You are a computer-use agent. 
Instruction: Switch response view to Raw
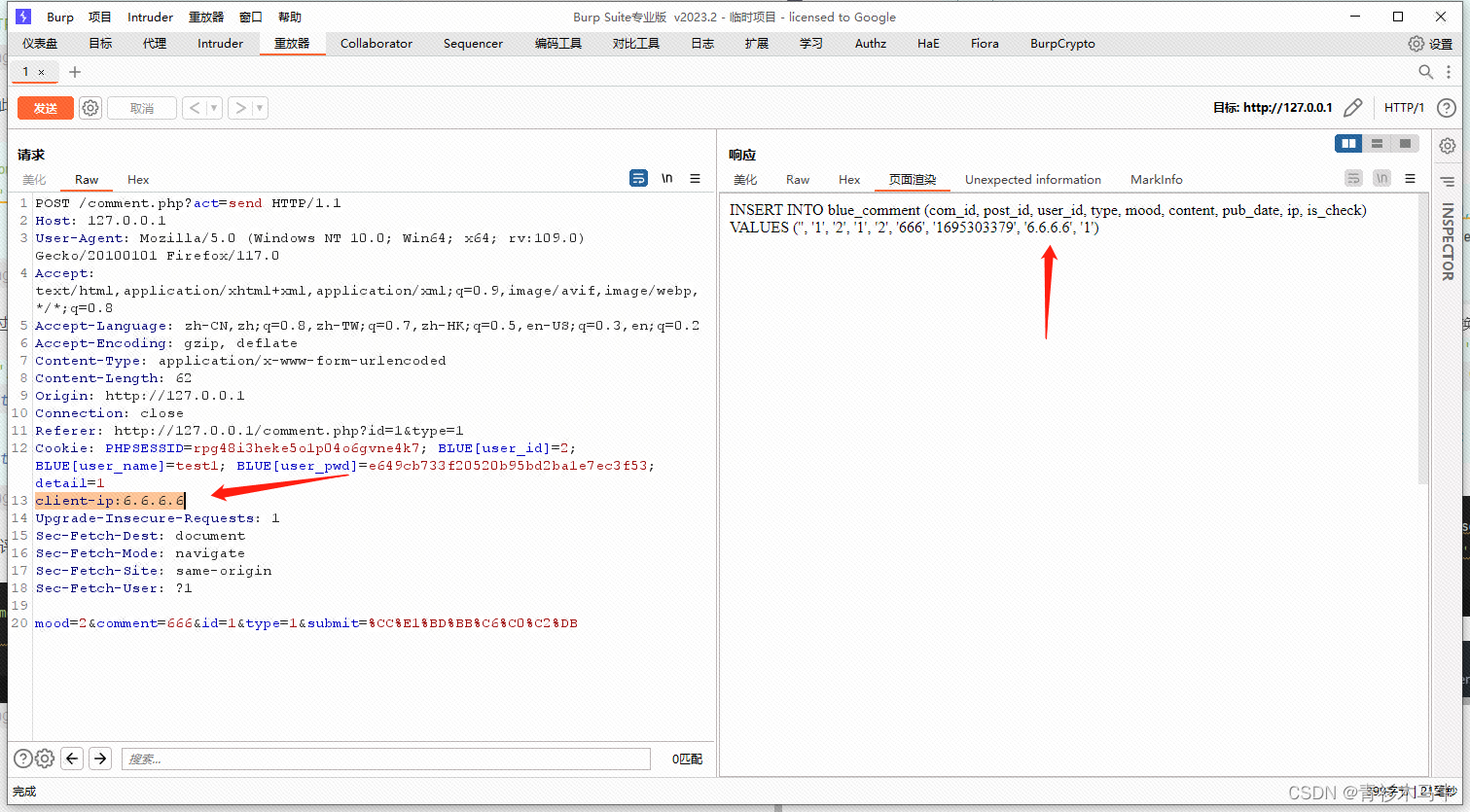pos(798,180)
